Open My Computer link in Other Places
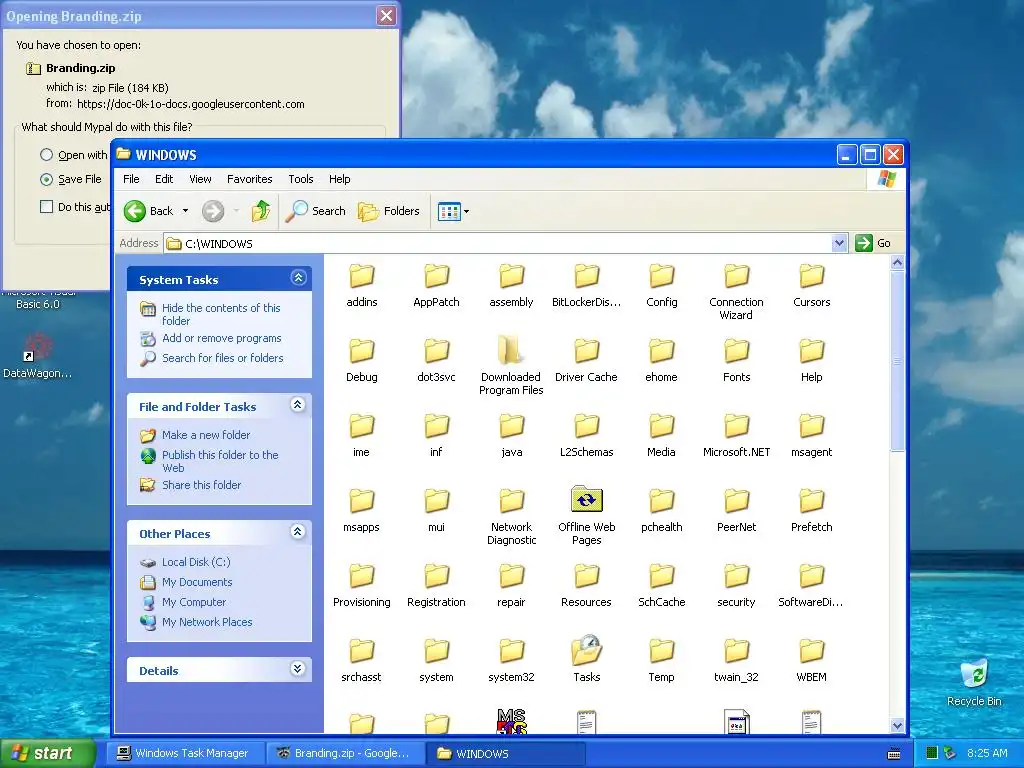 (x=194, y=602)
